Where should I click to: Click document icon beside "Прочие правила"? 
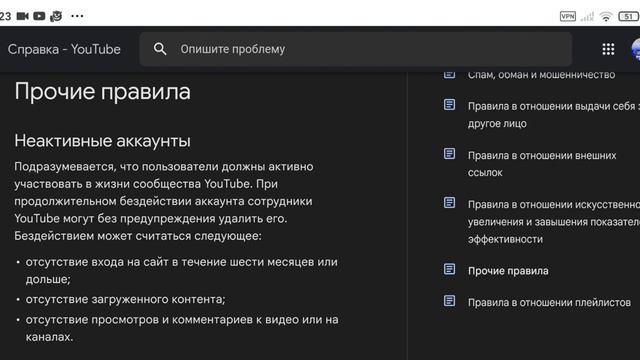pyautogui.click(x=449, y=269)
